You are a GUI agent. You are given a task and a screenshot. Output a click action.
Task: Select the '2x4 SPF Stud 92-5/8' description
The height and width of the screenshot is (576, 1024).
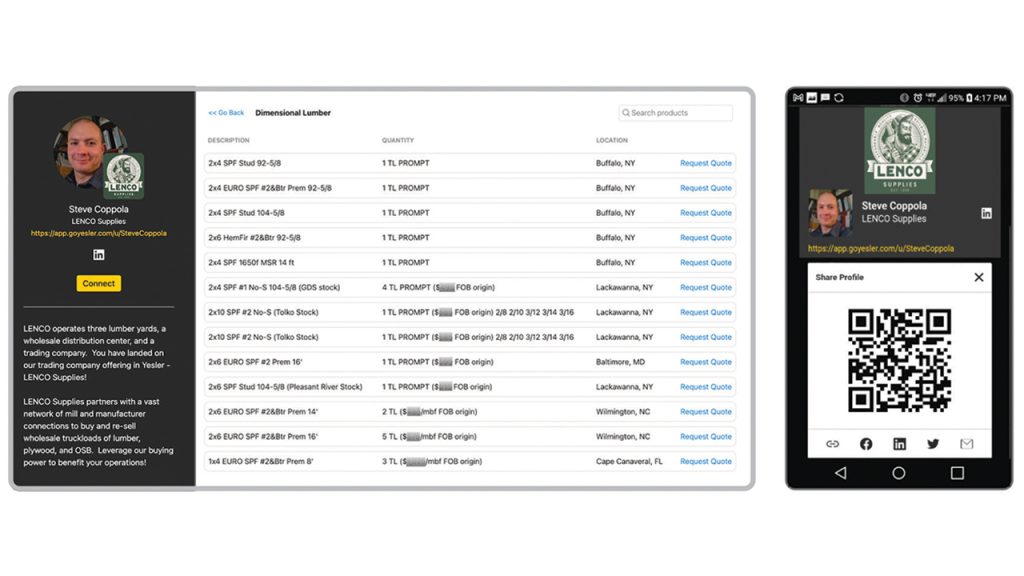coord(244,163)
